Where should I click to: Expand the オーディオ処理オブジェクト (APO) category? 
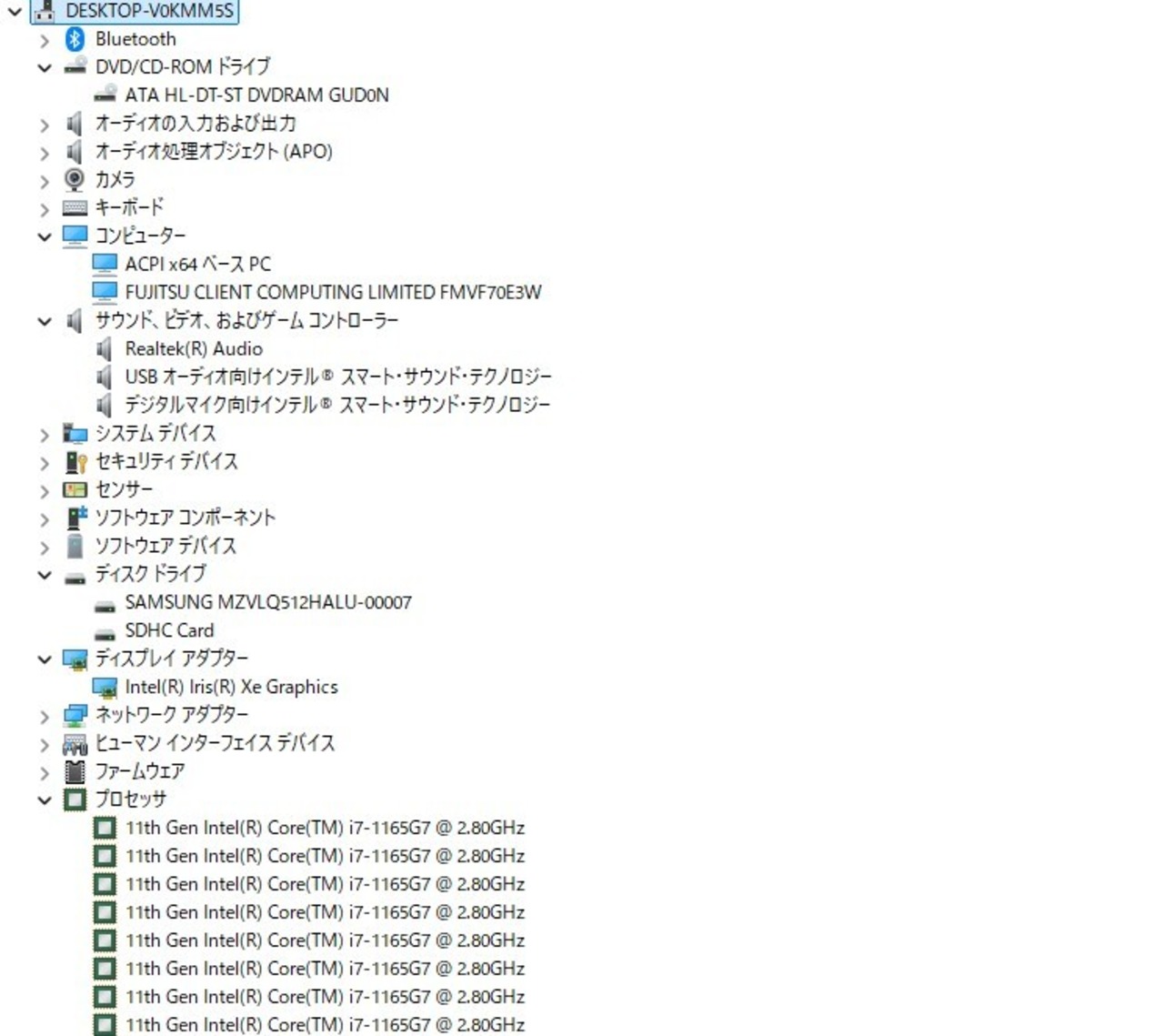tap(45, 153)
